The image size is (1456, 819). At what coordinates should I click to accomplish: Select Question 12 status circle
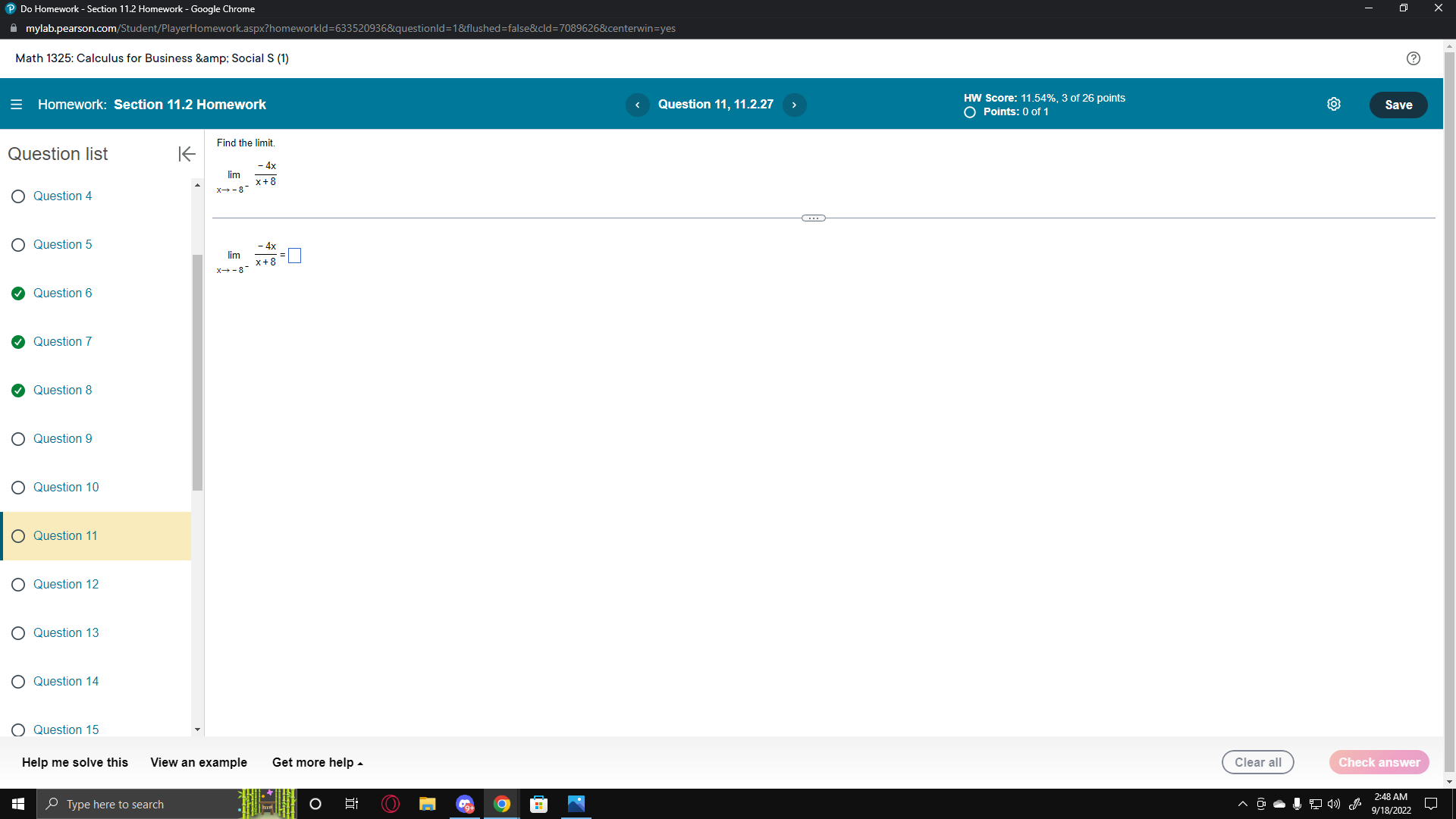[18, 585]
